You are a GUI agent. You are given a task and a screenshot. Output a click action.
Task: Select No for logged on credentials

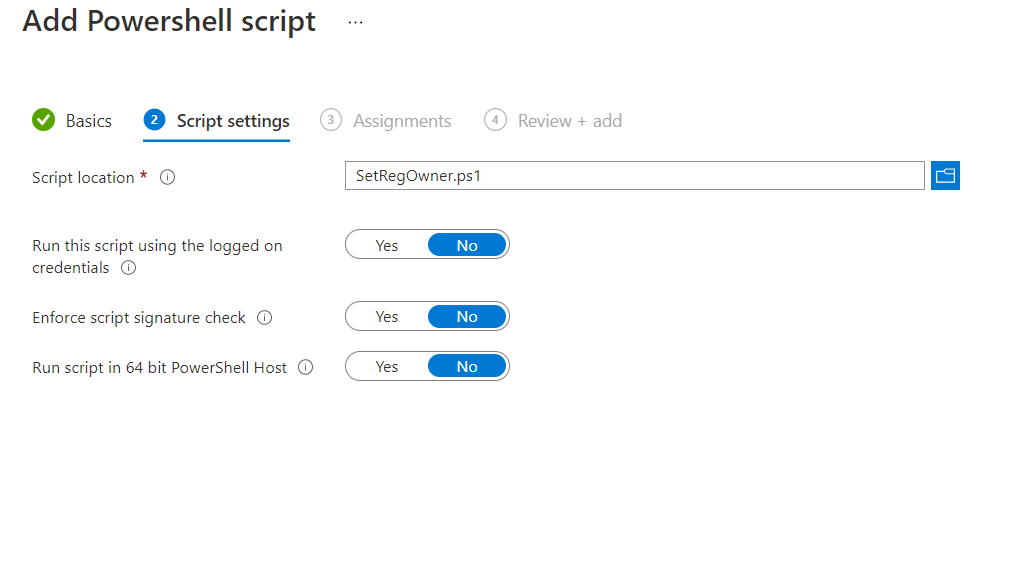pos(467,245)
